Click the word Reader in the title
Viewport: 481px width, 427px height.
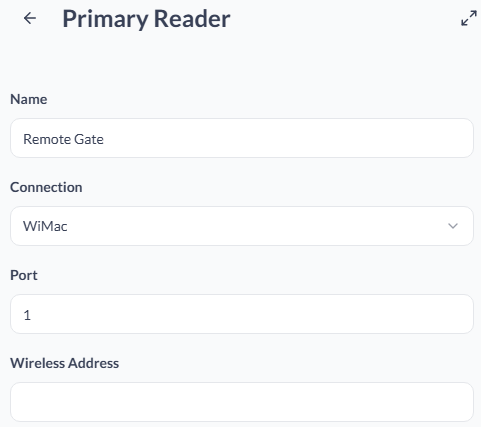tap(192, 19)
